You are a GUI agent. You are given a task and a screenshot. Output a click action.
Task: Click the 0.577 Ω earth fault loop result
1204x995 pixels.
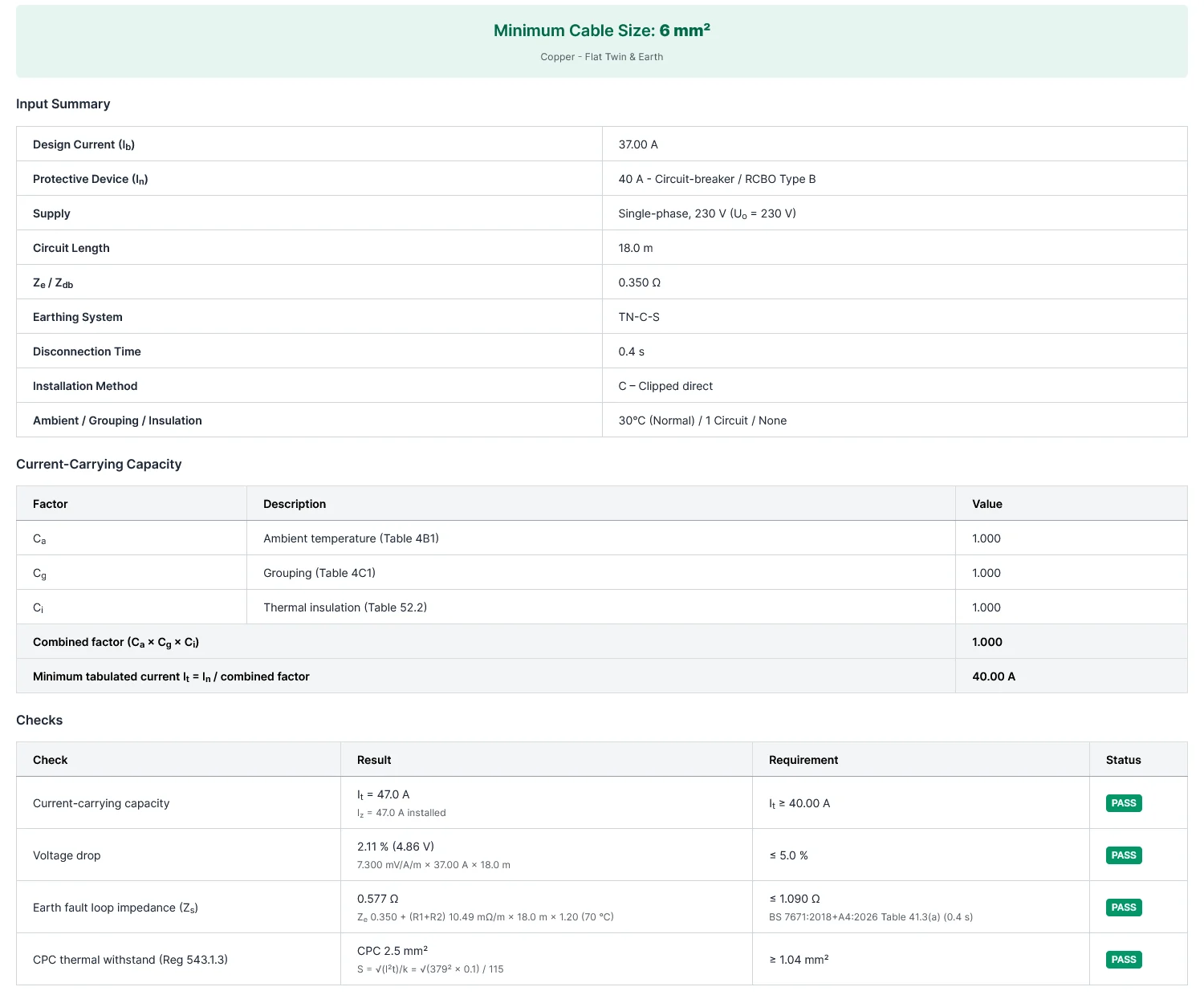click(378, 899)
